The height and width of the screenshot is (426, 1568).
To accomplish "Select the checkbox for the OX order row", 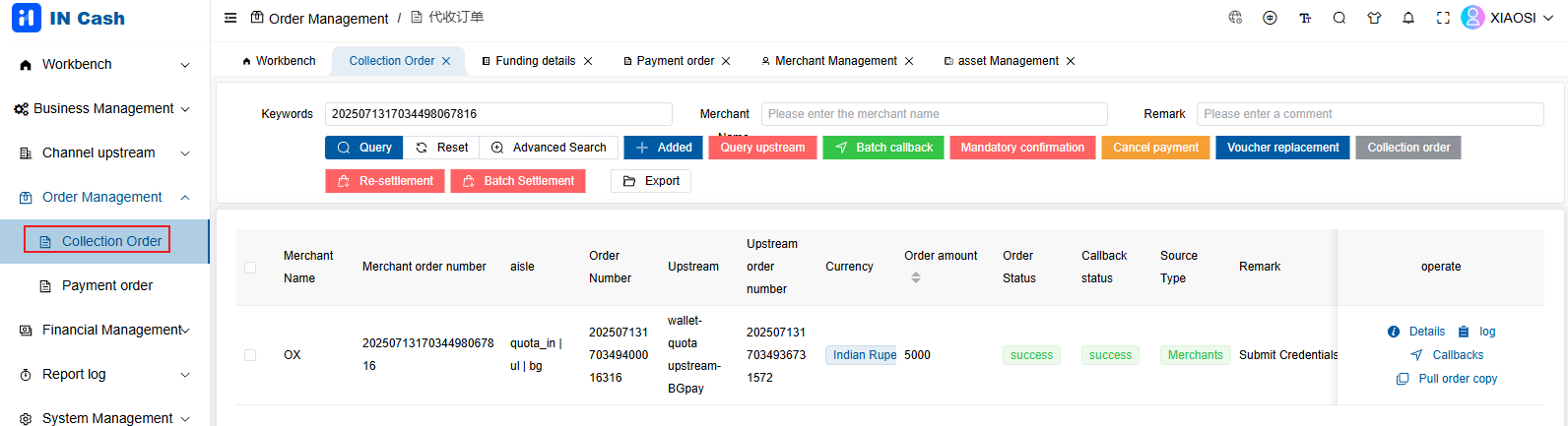I will tap(250, 355).
